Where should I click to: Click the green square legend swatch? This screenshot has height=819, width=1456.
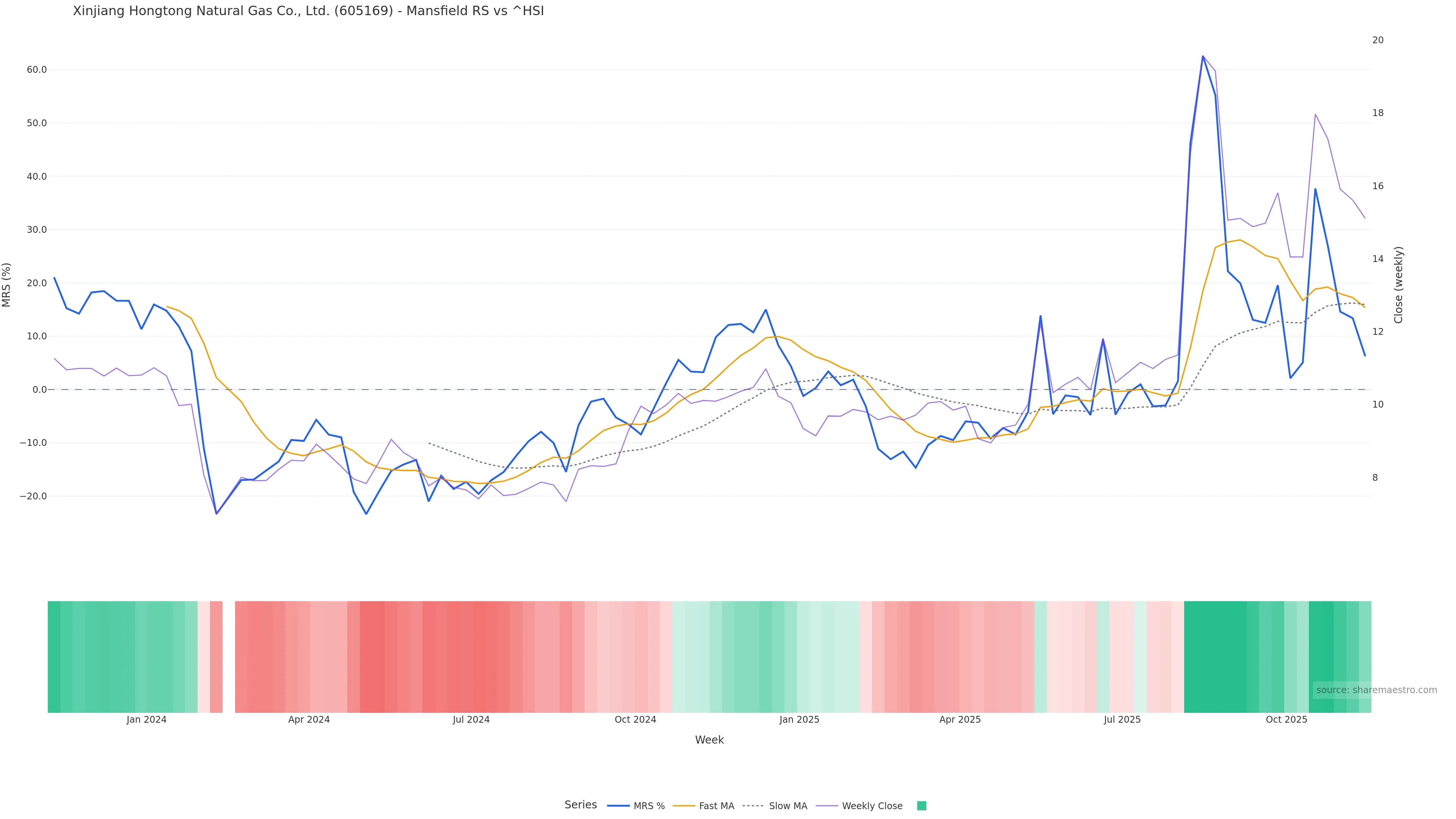click(x=921, y=806)
